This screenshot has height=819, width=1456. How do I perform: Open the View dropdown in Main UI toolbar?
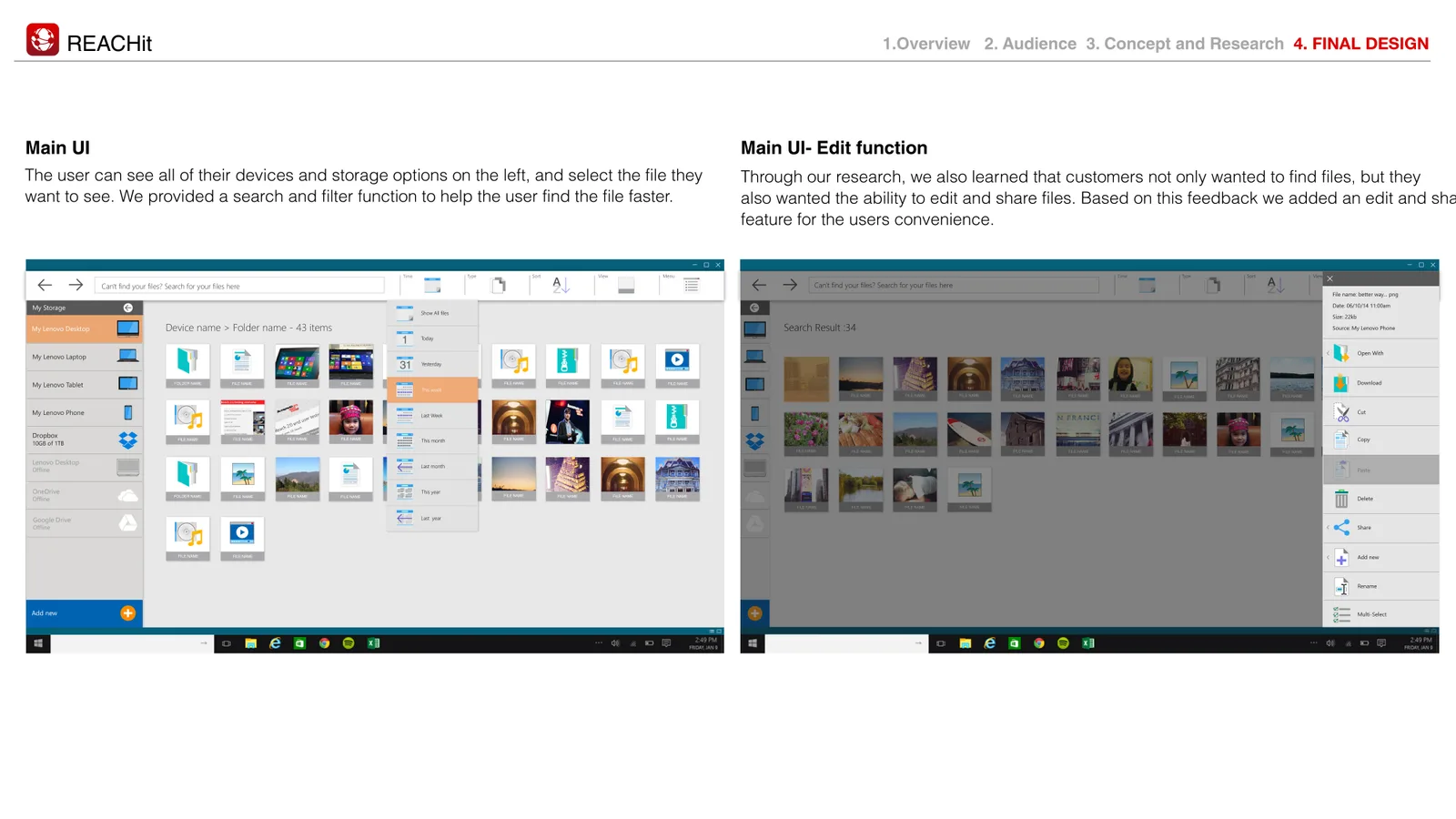point(626,286)
